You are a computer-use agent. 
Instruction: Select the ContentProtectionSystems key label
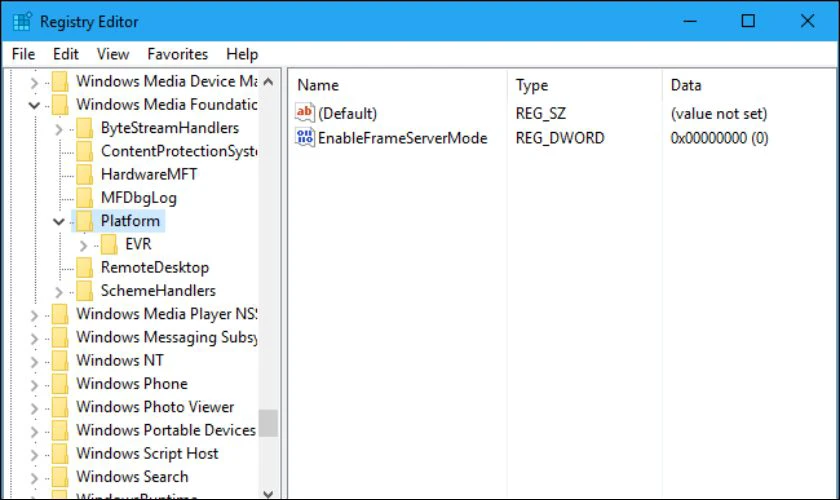[179, 151]
